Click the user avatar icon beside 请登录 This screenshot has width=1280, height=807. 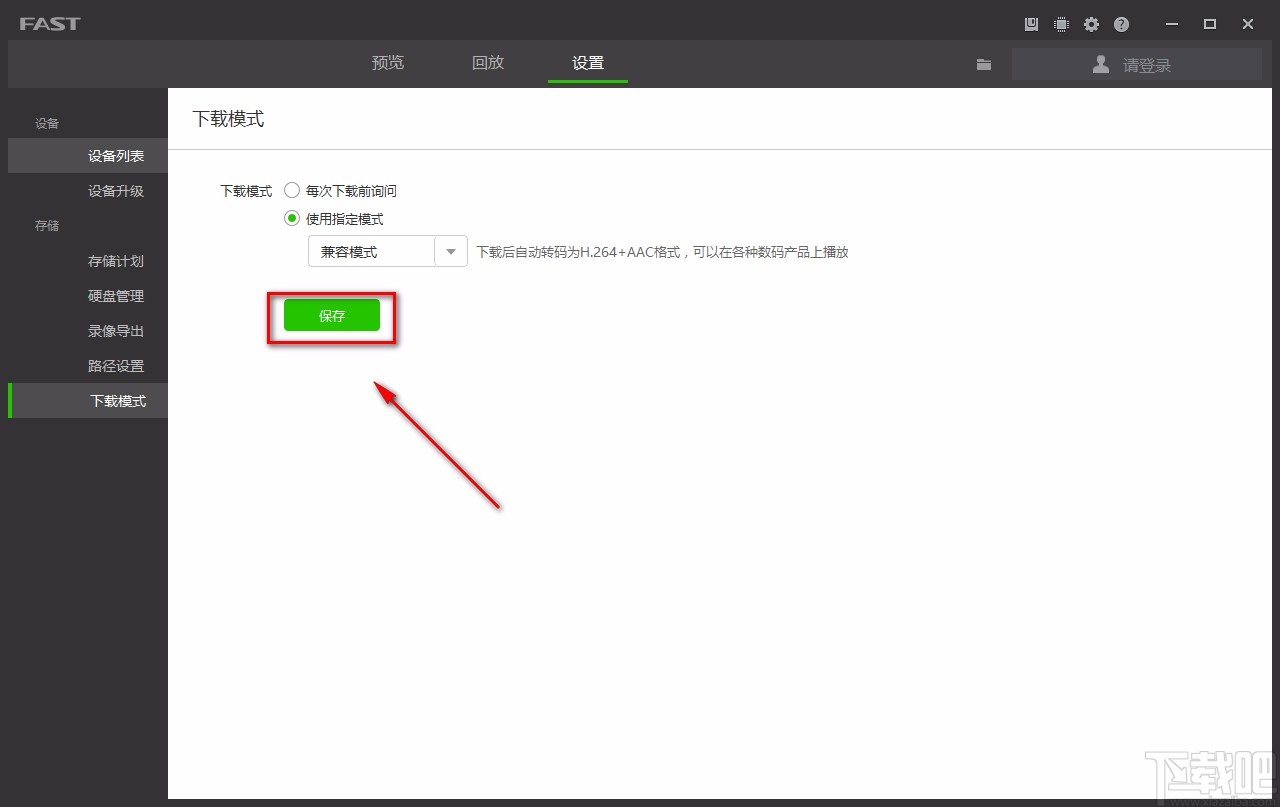1100,63
